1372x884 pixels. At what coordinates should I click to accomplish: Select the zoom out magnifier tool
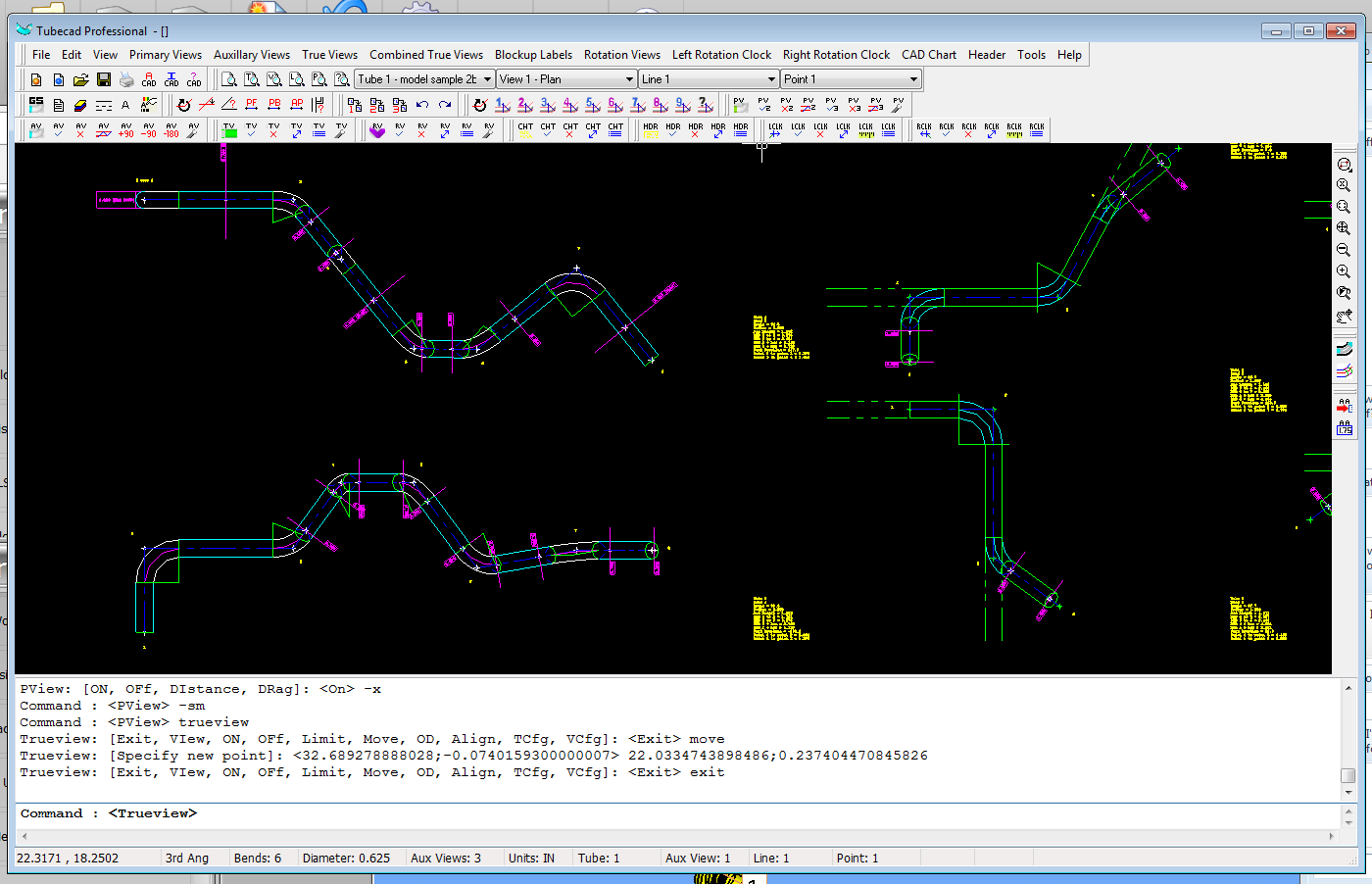click(1344, 250)
